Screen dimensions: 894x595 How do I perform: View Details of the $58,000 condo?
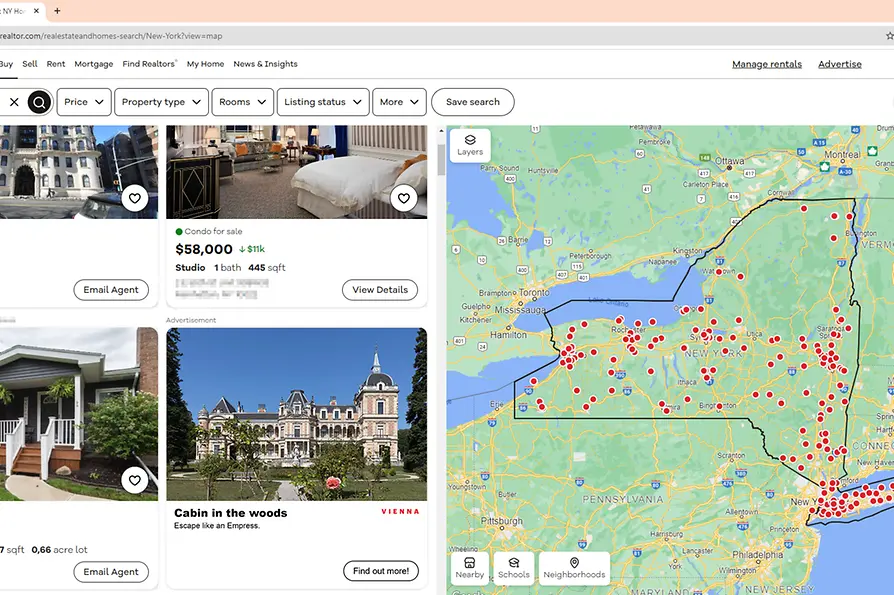379,290
